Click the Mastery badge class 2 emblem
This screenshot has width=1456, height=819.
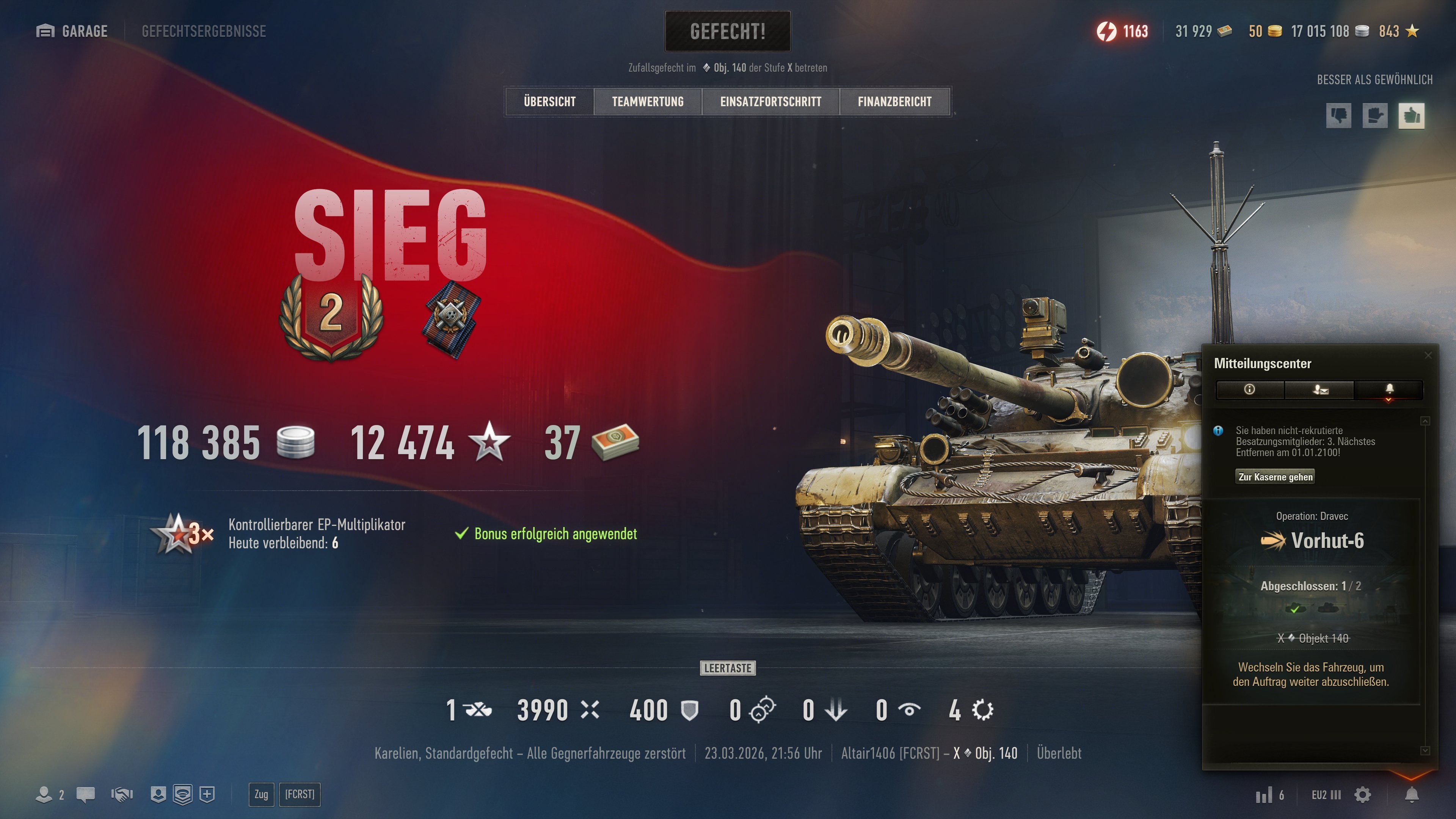click(331, 317)
